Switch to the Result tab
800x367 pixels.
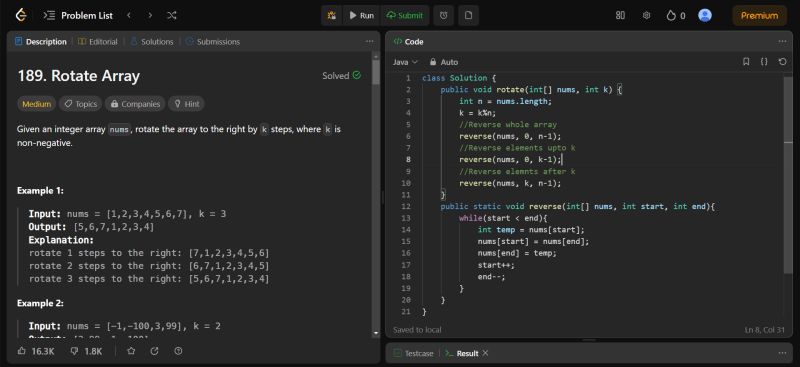462,353
